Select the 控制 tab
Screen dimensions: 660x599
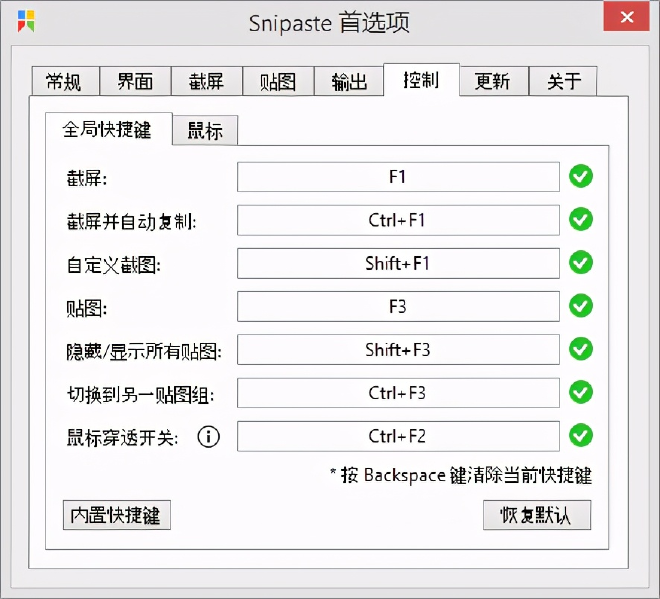pyautogui.click(x=421, y=80)
